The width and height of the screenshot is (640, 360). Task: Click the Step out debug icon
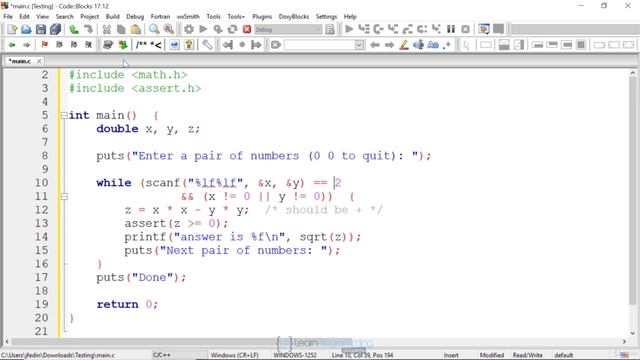pos(407,29)
